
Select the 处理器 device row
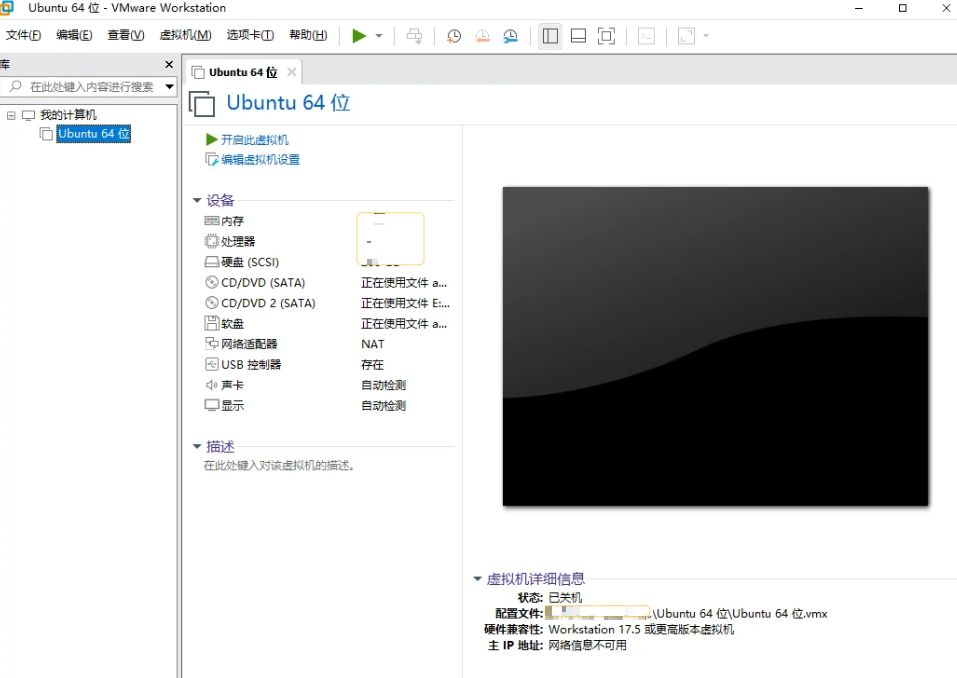[327, 242]
